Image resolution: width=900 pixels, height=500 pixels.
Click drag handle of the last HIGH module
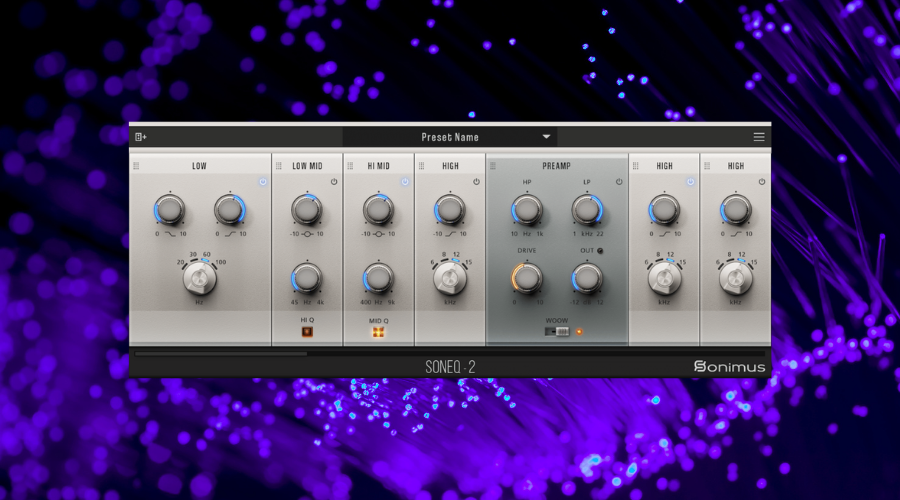(x=707, y=166)
